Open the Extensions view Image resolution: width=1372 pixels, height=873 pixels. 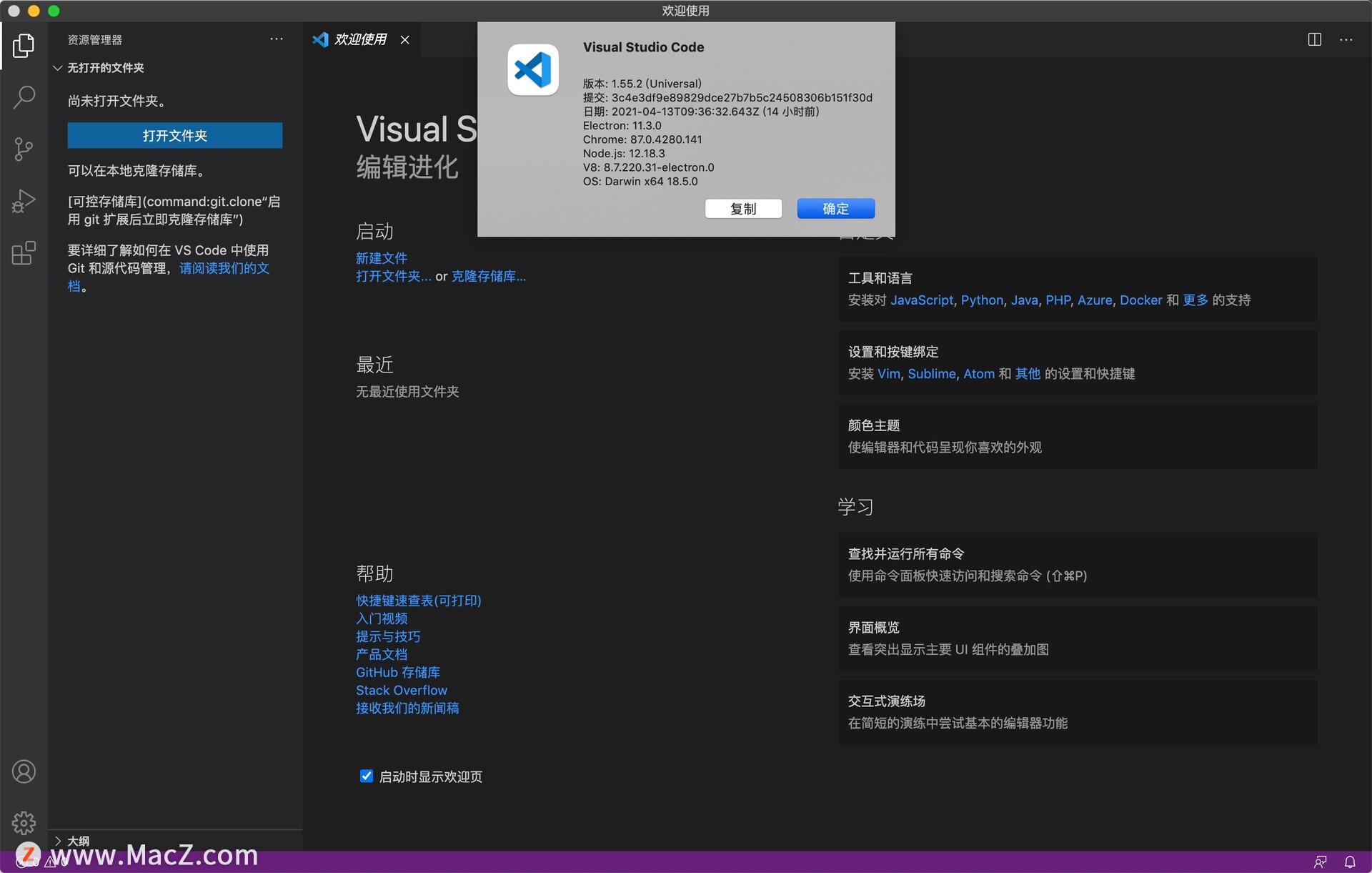(x=24, y=253)
